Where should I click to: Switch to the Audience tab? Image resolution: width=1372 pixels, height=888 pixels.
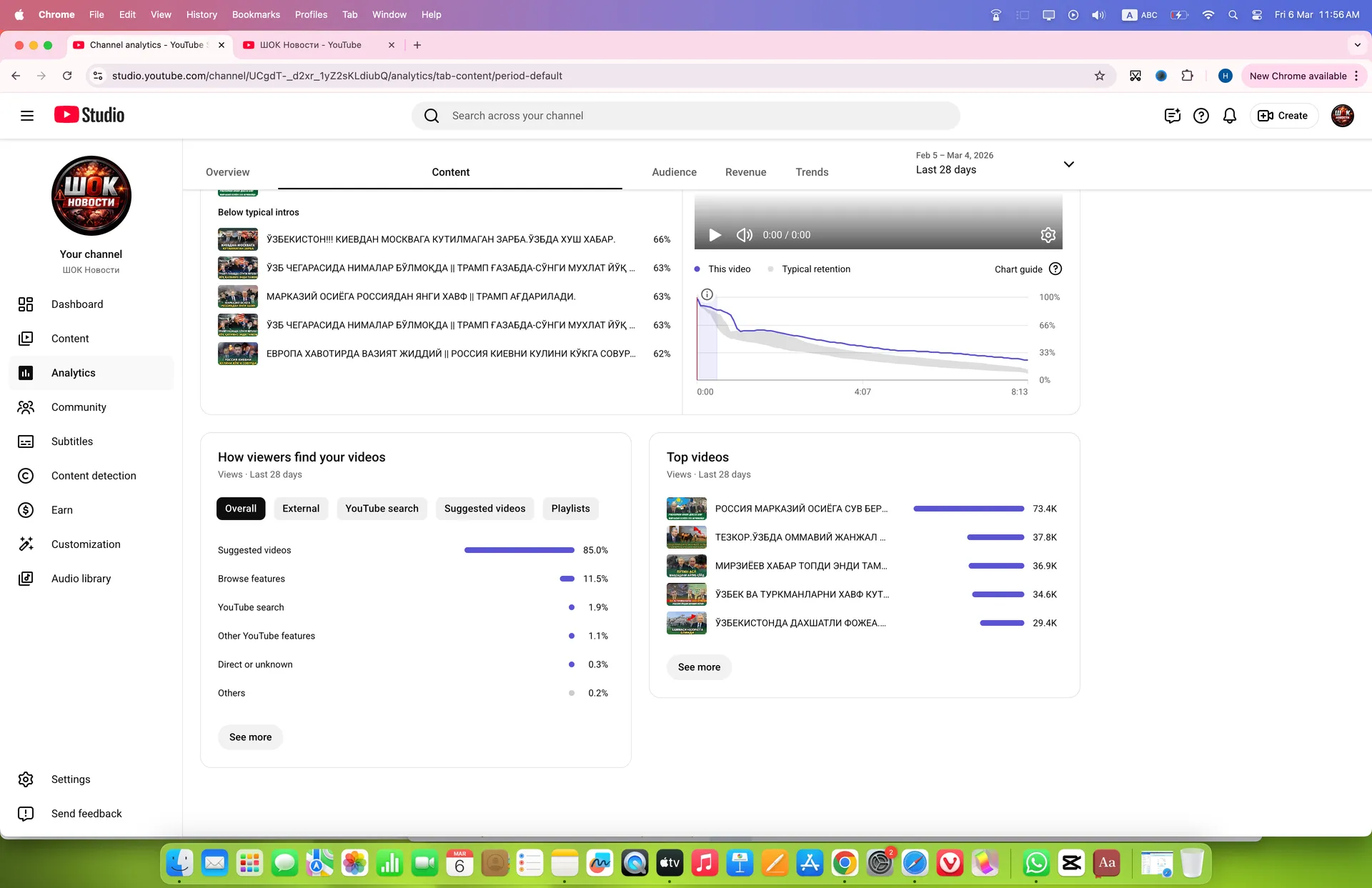click(674, 172)
